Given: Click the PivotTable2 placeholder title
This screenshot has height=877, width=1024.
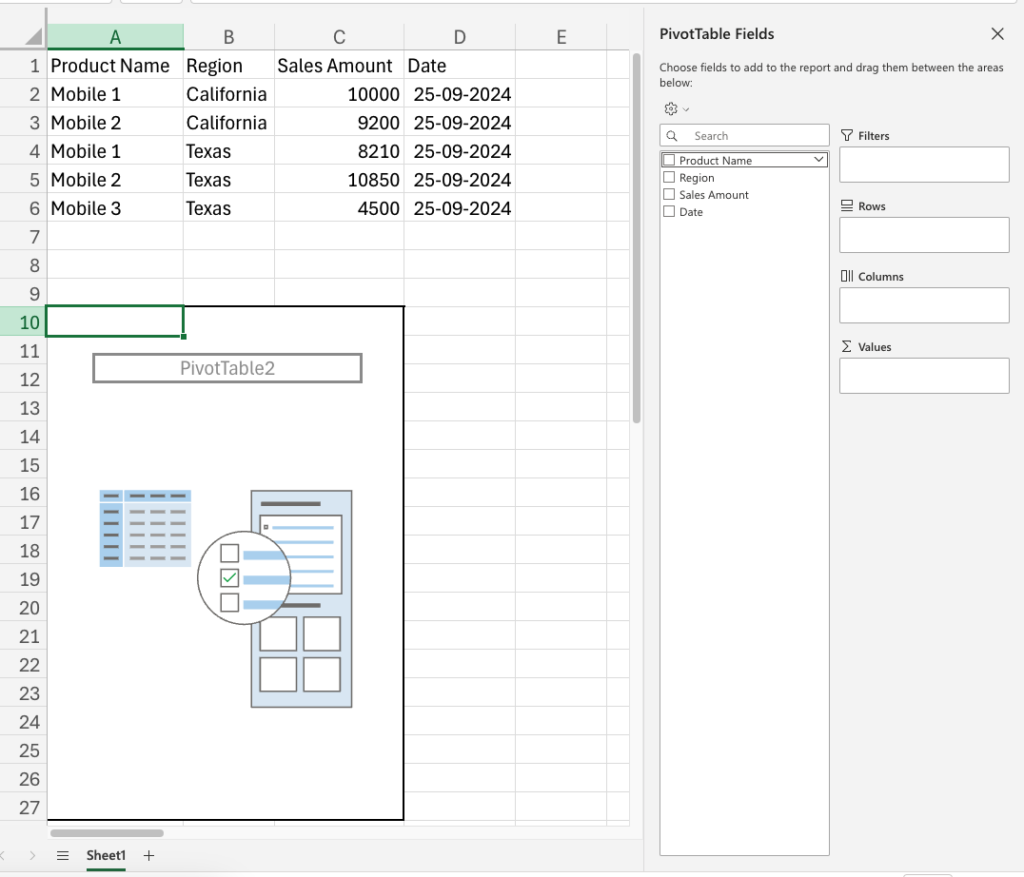Looking at the screenshot, I should click(226, 367).
